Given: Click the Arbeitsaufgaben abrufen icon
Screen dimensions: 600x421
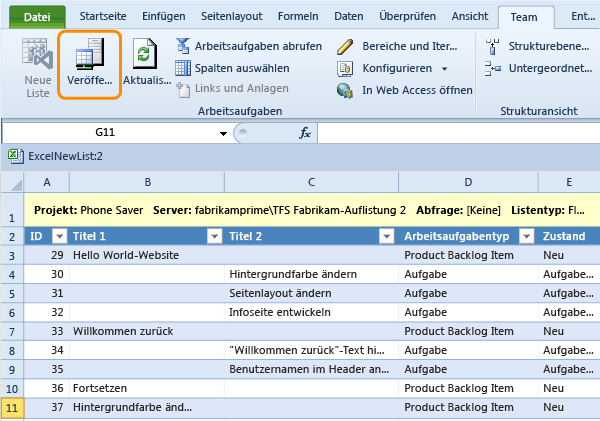Looking at the screenshot, I should (x=183, y=46).
